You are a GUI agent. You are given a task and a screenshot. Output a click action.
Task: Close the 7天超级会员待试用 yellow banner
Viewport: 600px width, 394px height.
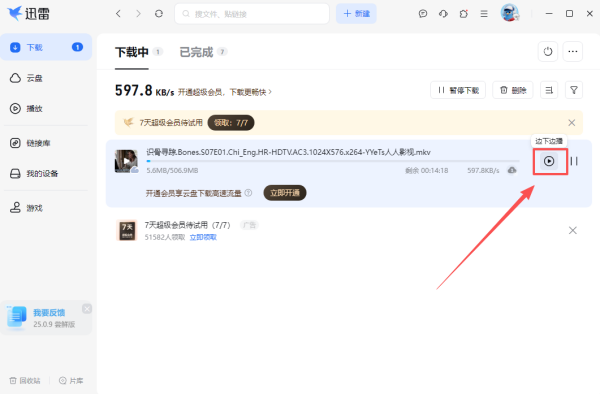[572, 123]
